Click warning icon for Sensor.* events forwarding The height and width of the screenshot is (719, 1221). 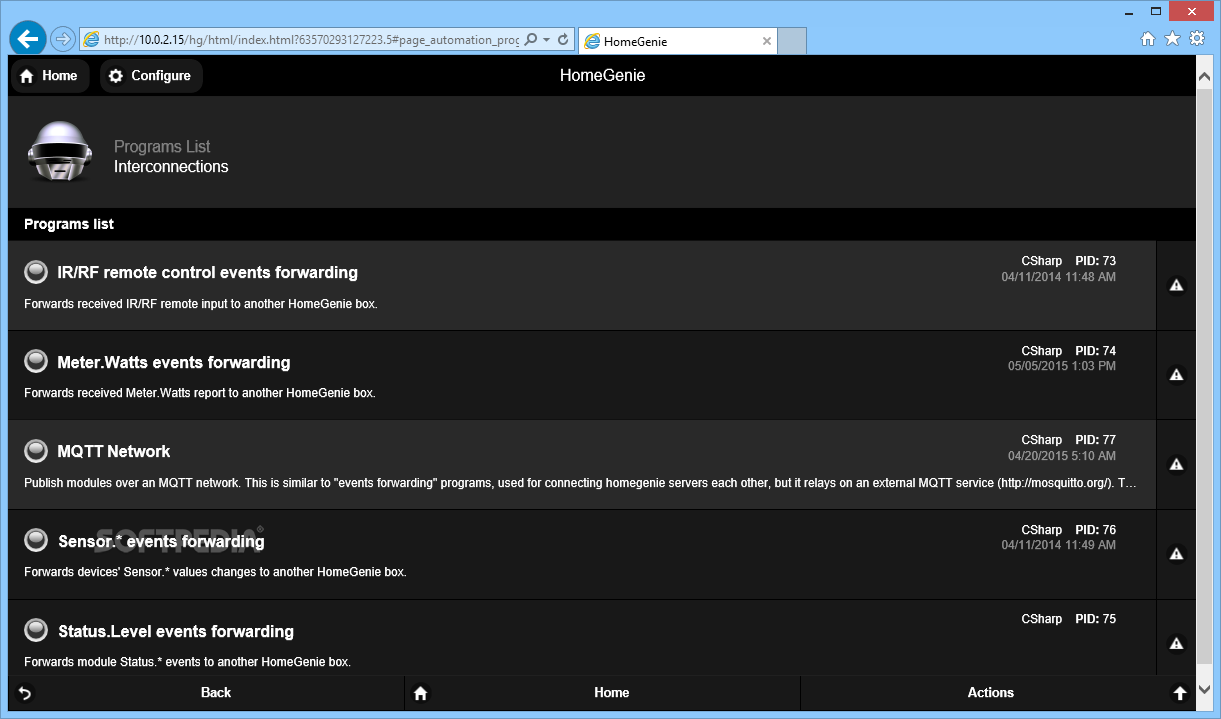pyautogui.click(x=1176, y=554)
